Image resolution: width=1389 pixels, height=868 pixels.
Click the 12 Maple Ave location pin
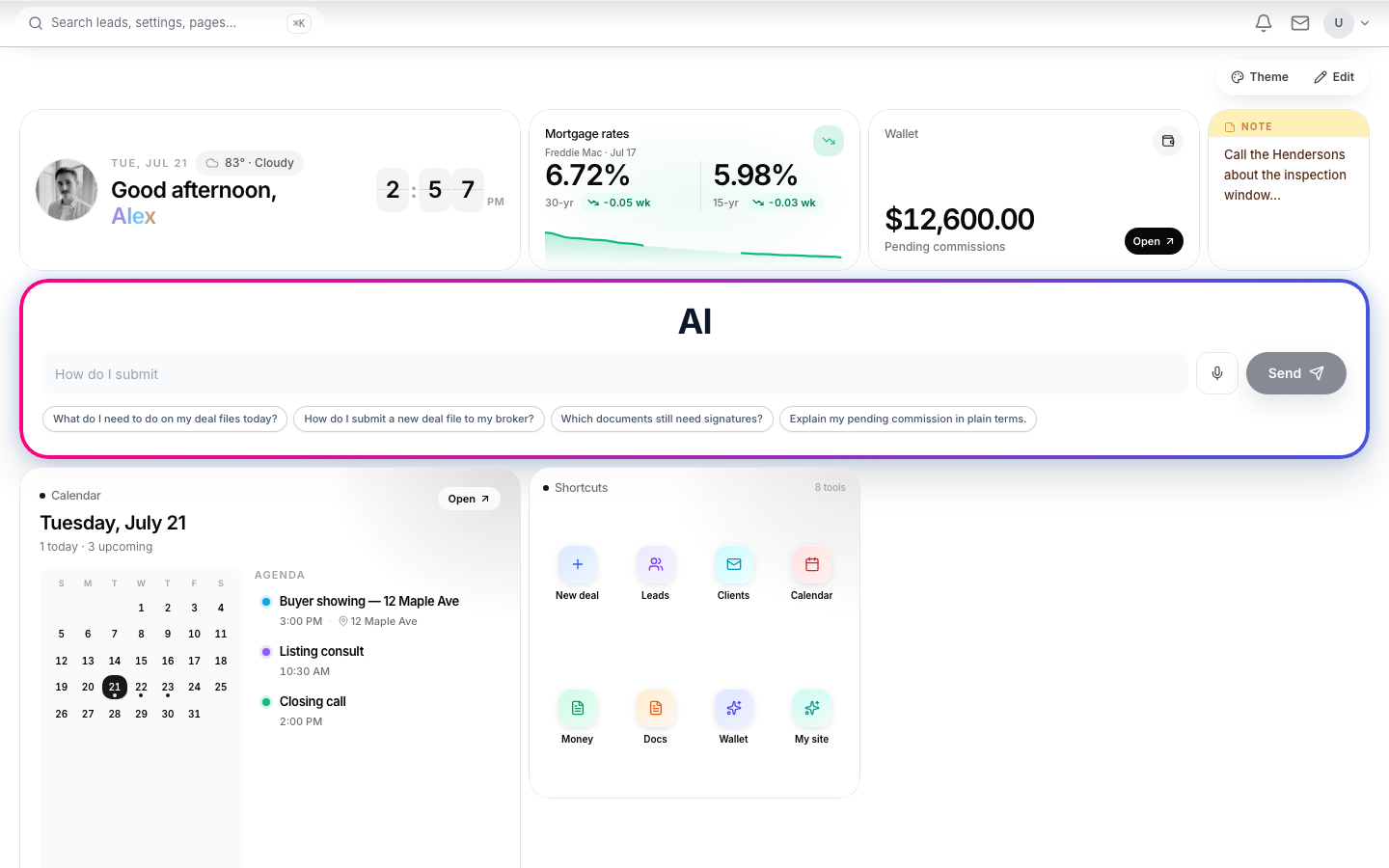pos(343,621)
